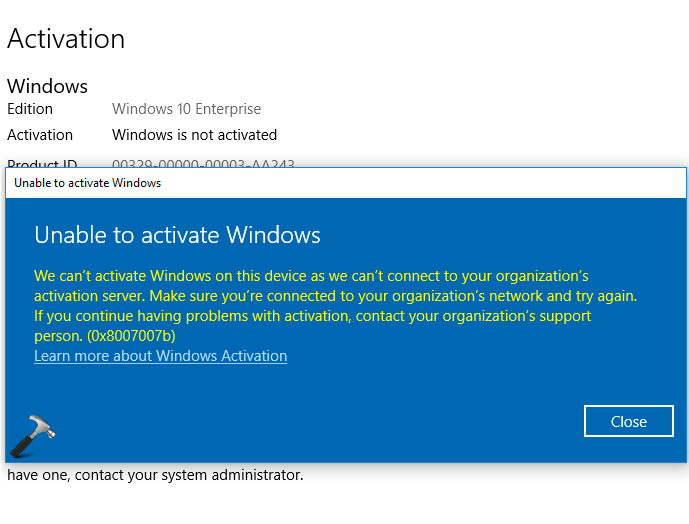Screen dimensions: 689x524
Task: Click the dialog title bar text
Action: coord(87,183)
